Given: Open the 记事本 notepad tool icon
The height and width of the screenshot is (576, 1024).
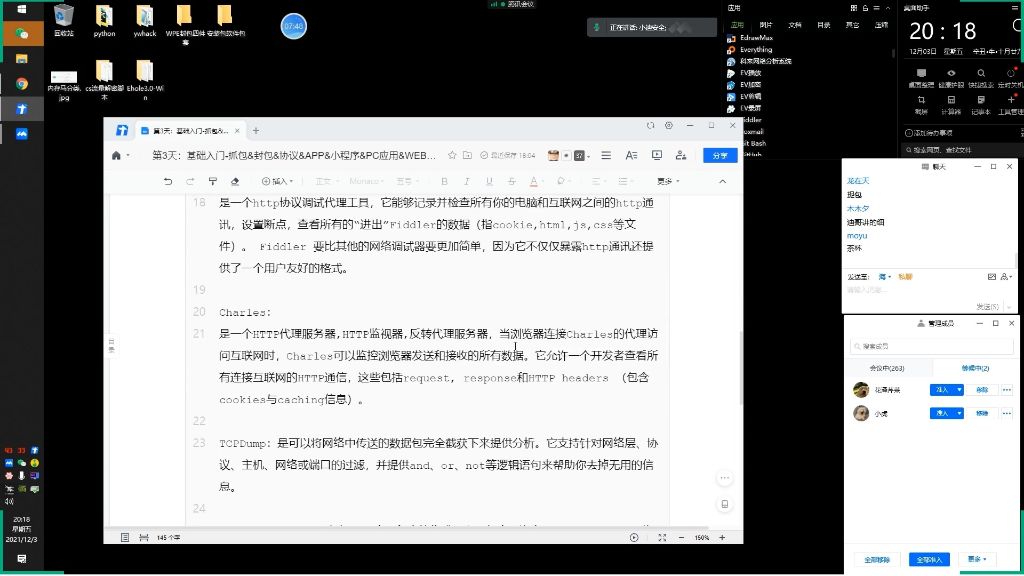Looking at the screenshot, I should [x=981, y=104].
